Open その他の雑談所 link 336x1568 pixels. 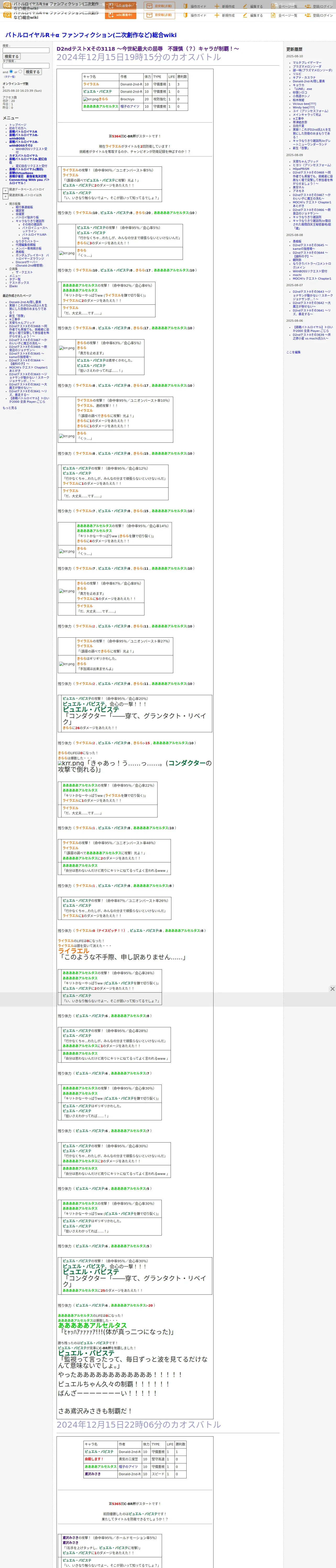tap(33, 224)
